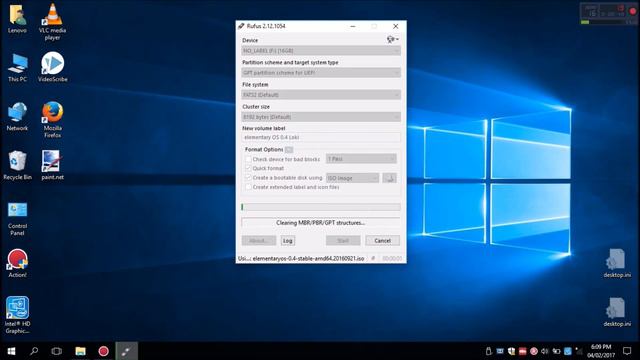Open Control Panel desktop shortcut

tap(17, 218)
